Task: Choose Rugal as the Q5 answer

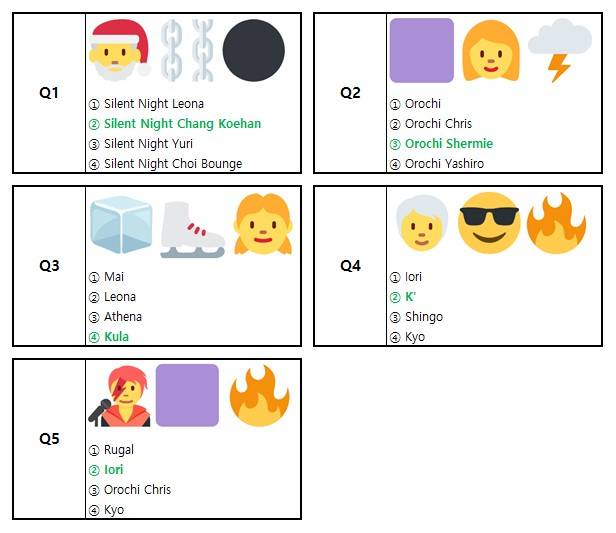Action: coord(118,450)
